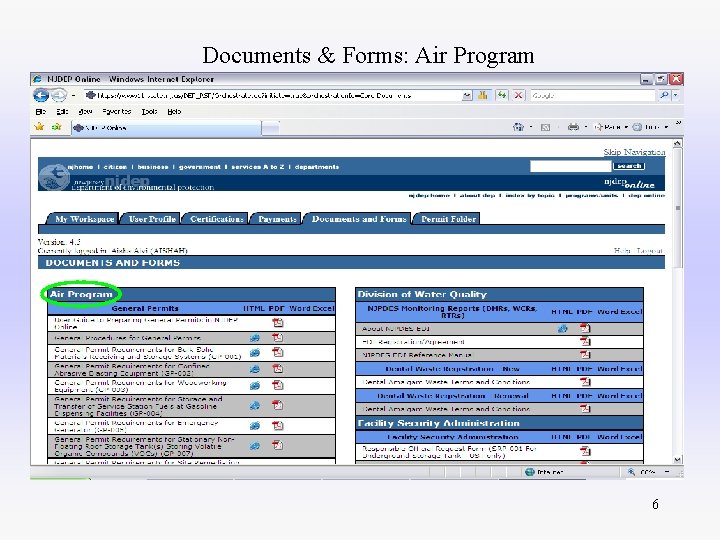This screenshot has width=720, height=540.
Task: Click the browser Forward arrow button
Action: (58, 96)
